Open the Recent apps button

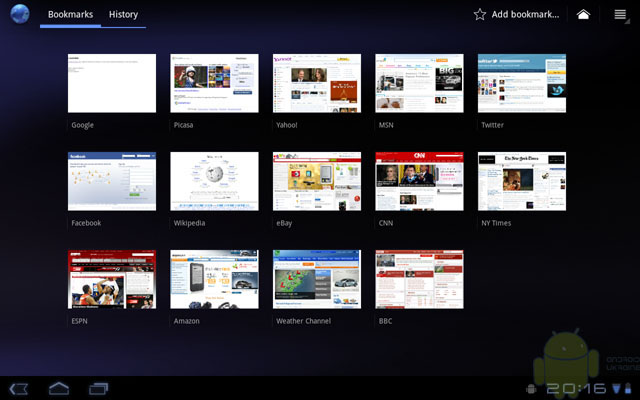pyautogui.click(x=98, y=389)
